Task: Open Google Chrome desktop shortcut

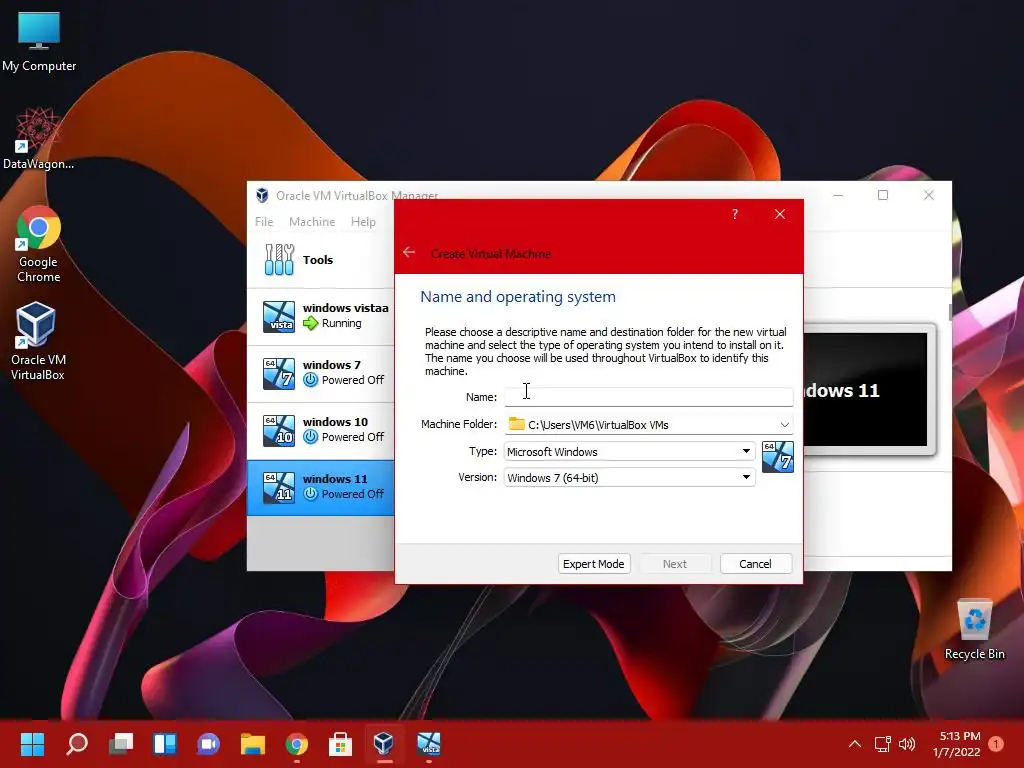Action: (38, 244)
